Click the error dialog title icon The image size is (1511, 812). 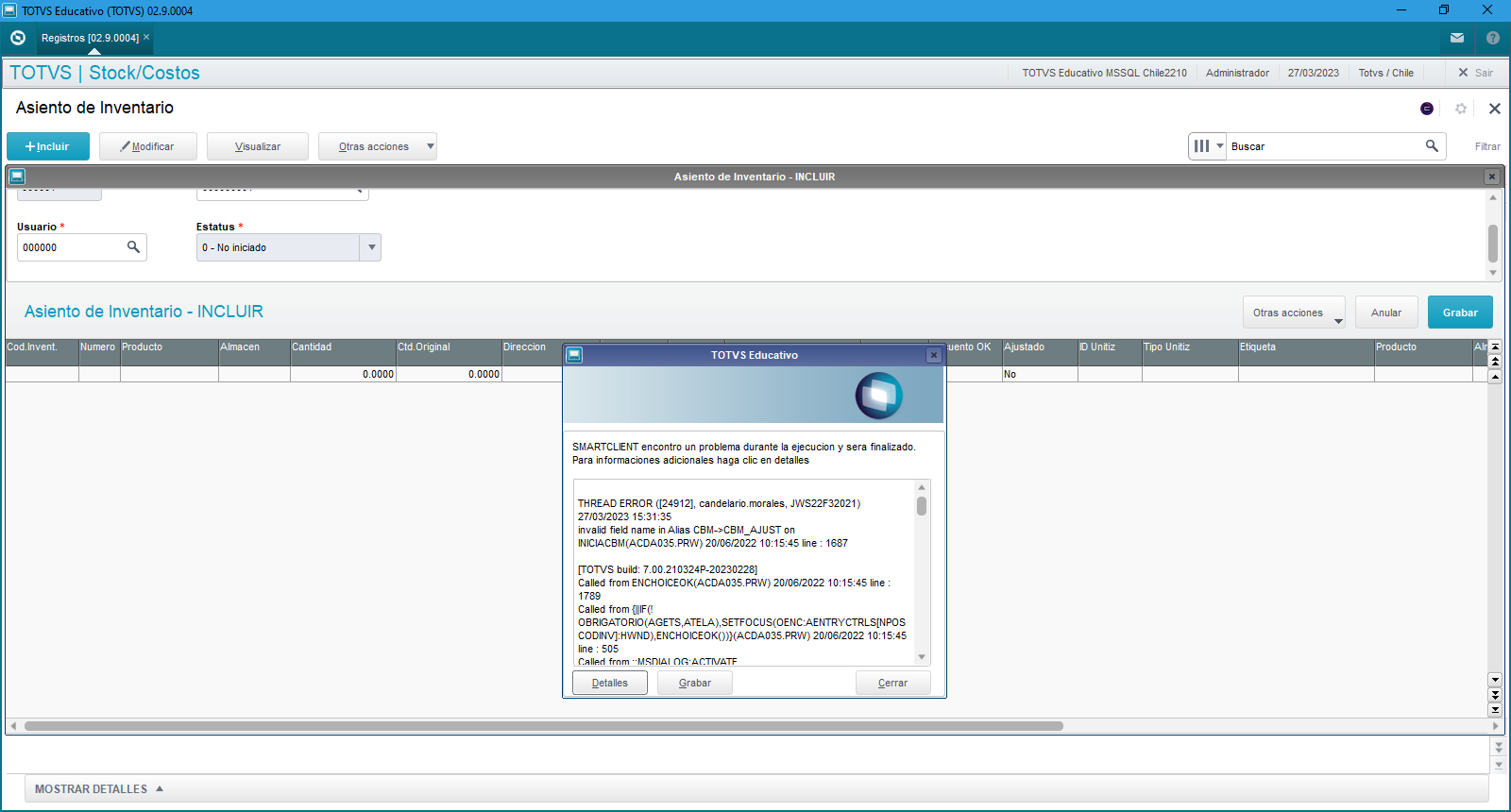click(x=574, y=355)
